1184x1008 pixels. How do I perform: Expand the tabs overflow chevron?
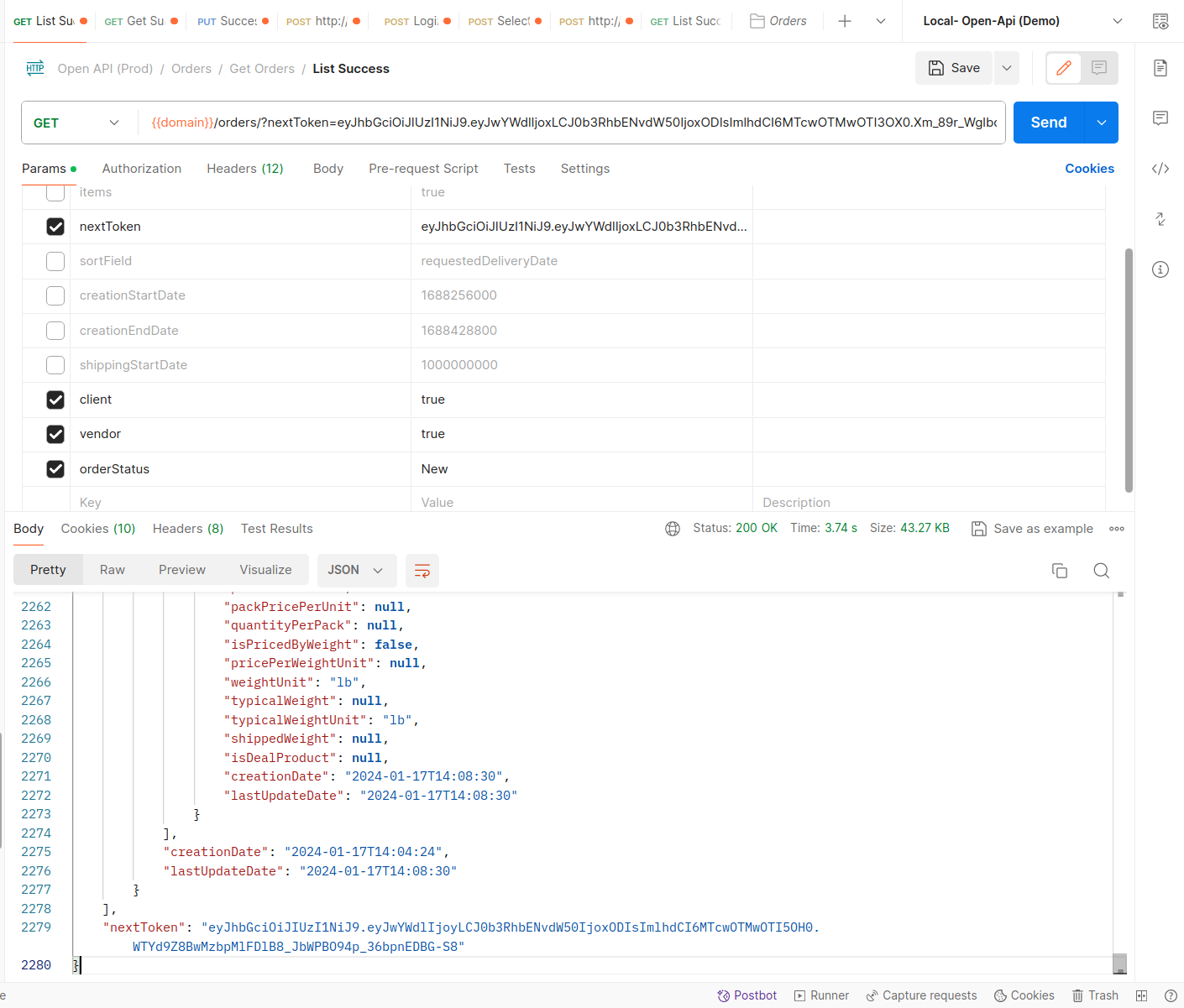(x=881, y=21)
